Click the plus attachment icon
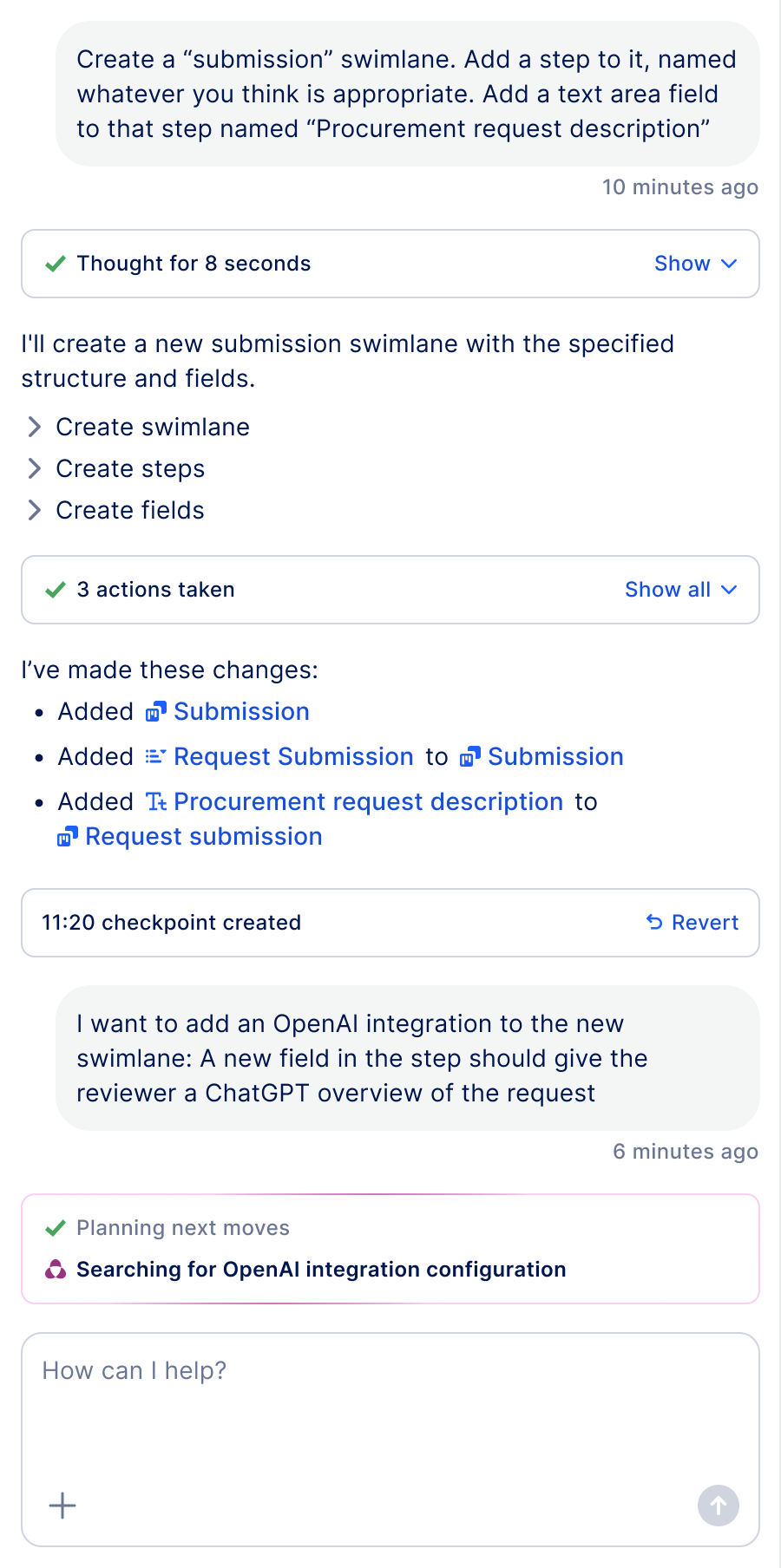781x1568 pixels. coord(62,1506)
